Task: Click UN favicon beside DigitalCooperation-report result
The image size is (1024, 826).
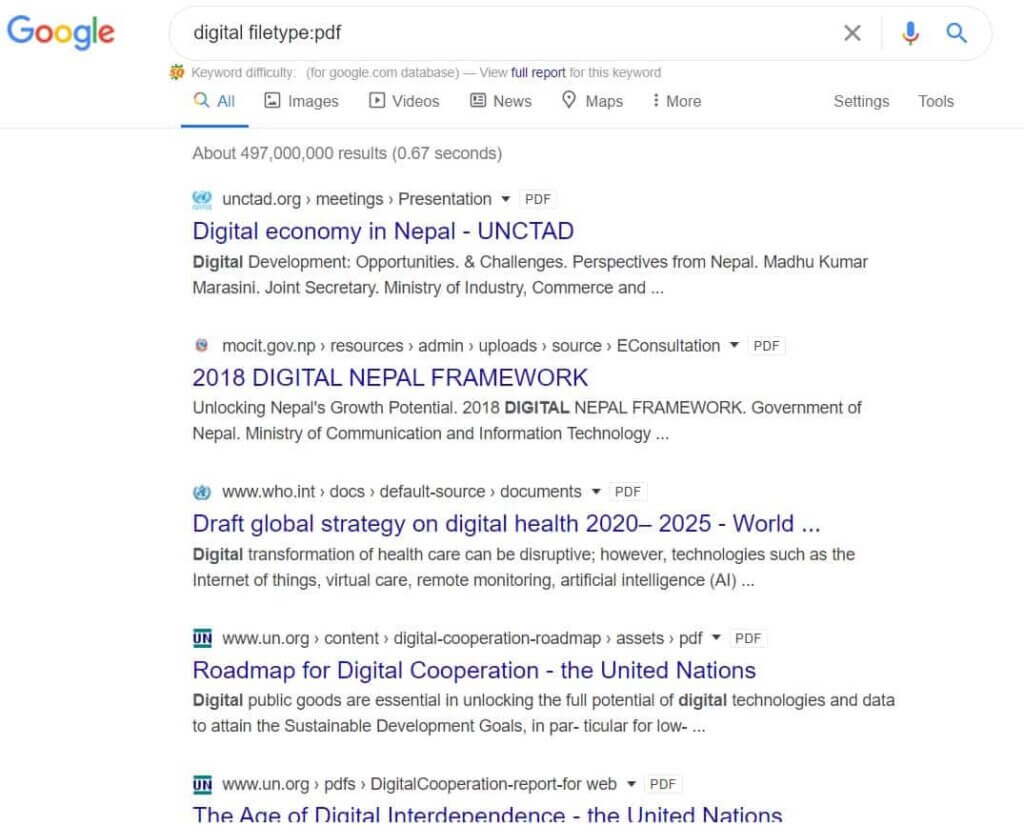Action: coord(202,784)
